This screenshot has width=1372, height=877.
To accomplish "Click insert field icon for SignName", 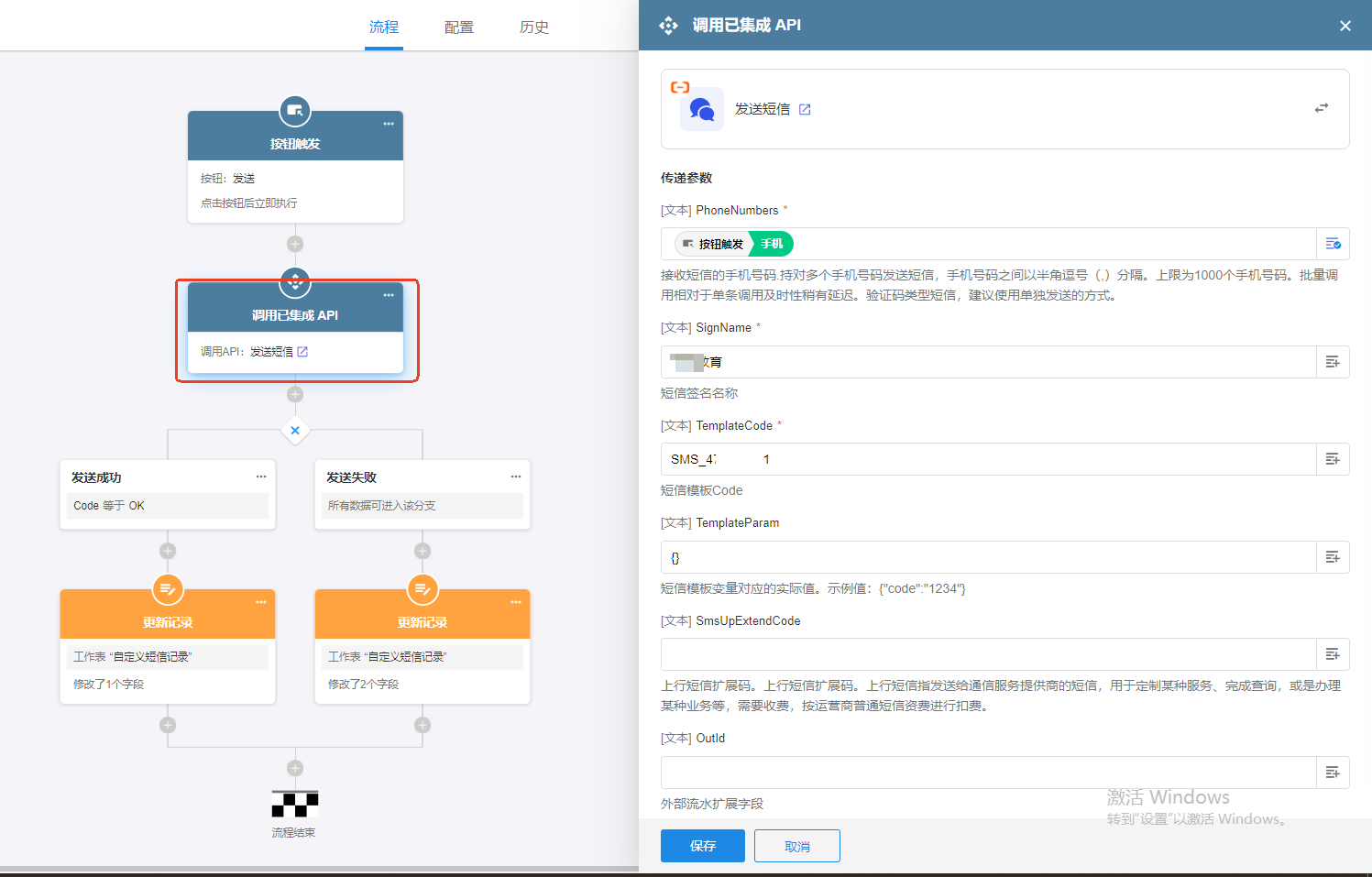I will (x=1333, y=362).
